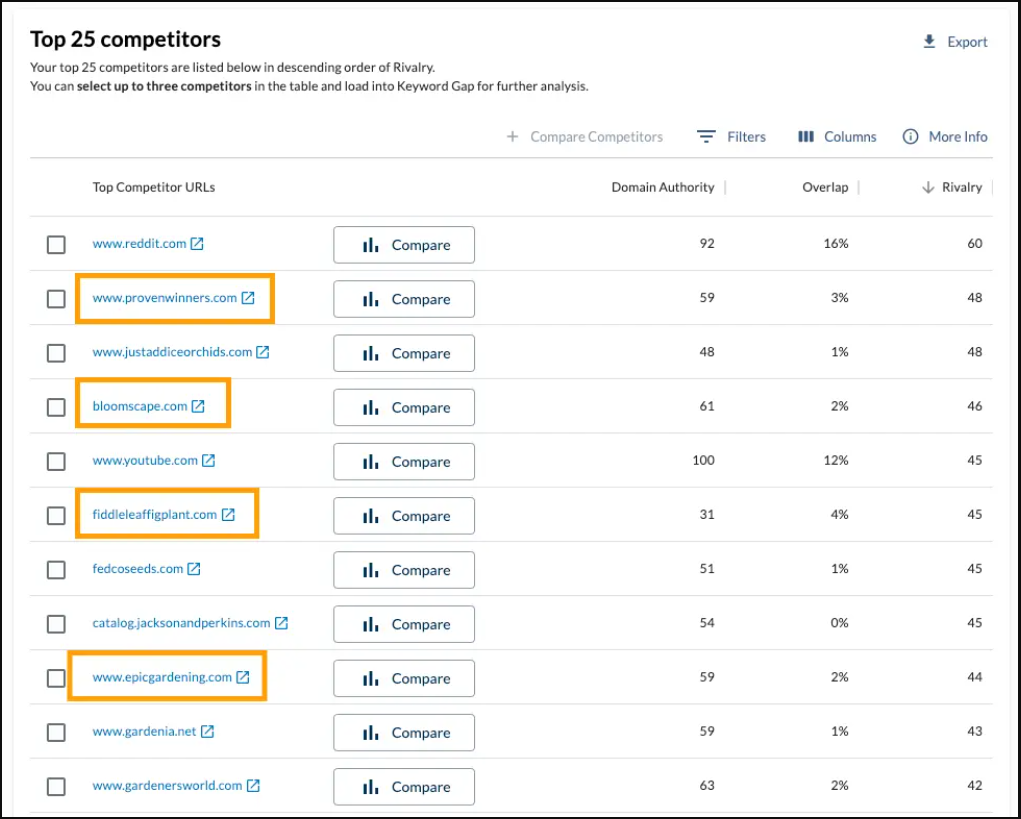Check the fiddleleaffigplant.com checkbox
This screenshot has width=1021, height=819.
[56, 516]
